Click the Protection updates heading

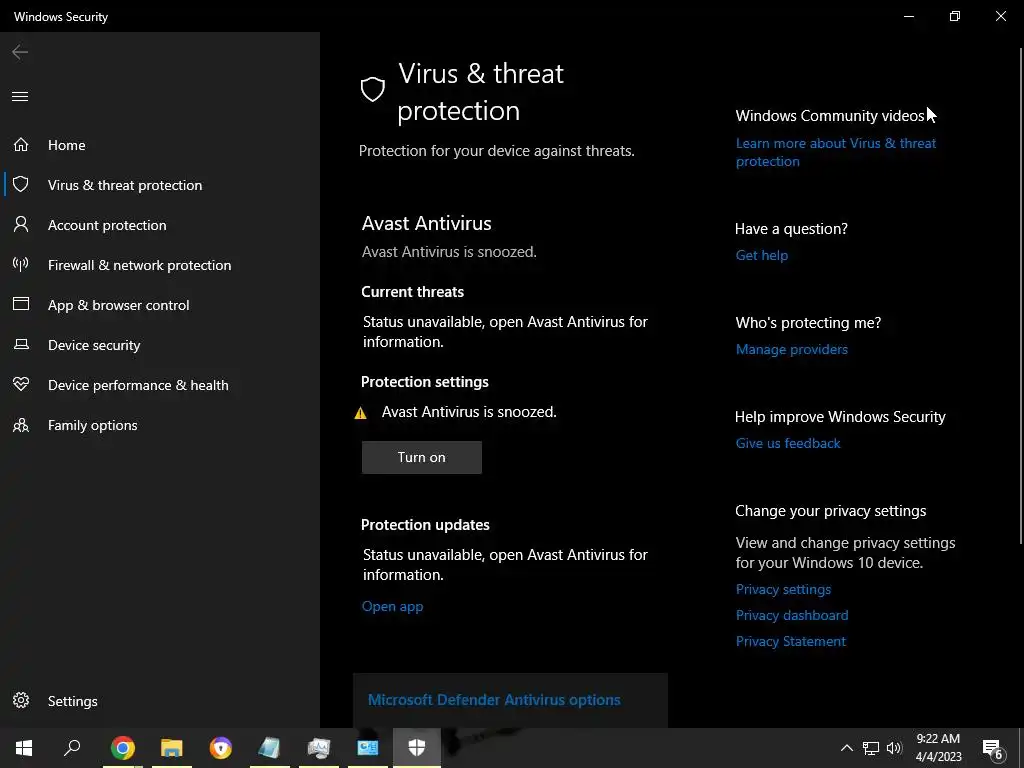click(x=425, y=525)
